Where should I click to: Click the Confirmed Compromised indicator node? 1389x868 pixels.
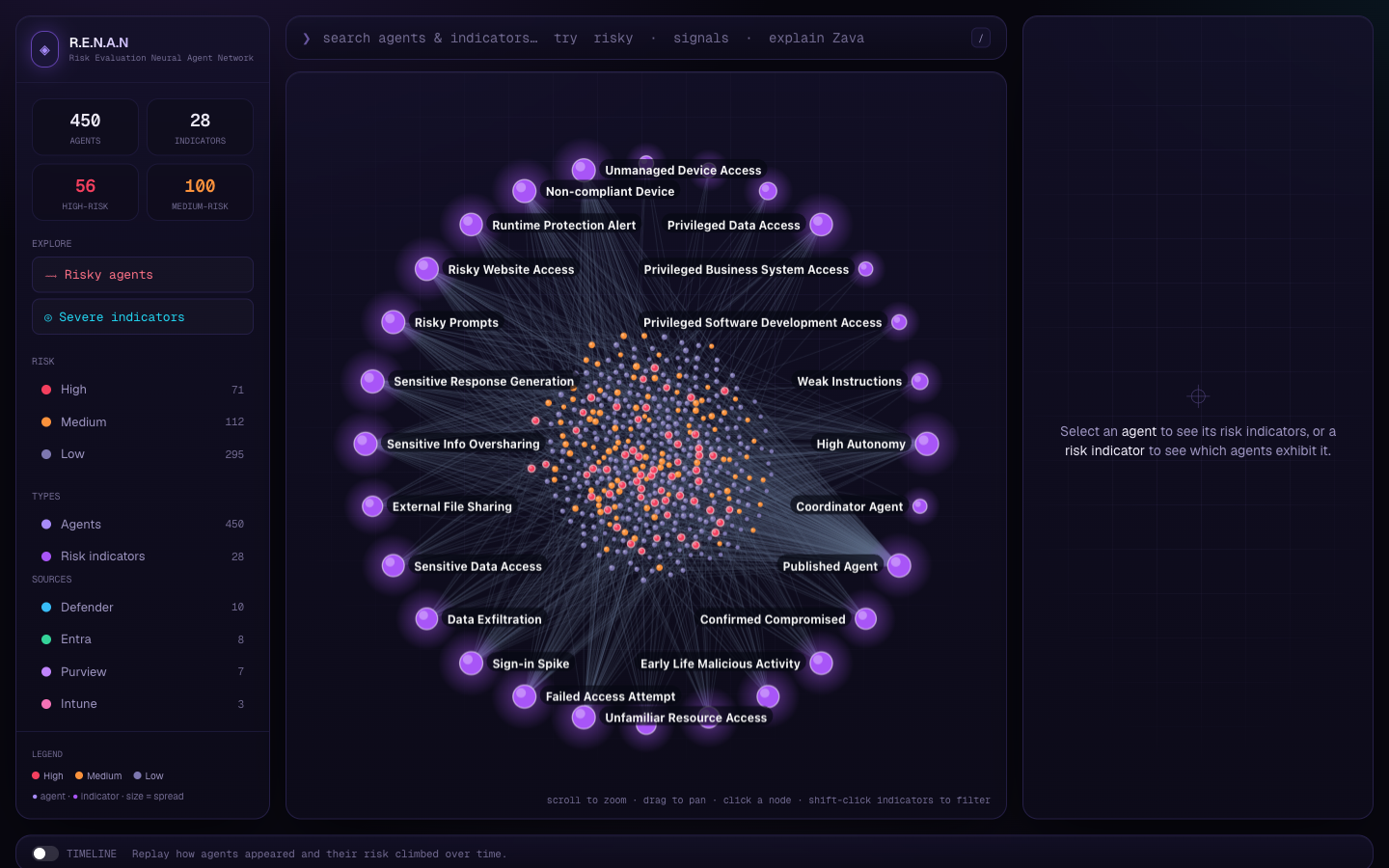pyautogui.click(x=866, y=619)
